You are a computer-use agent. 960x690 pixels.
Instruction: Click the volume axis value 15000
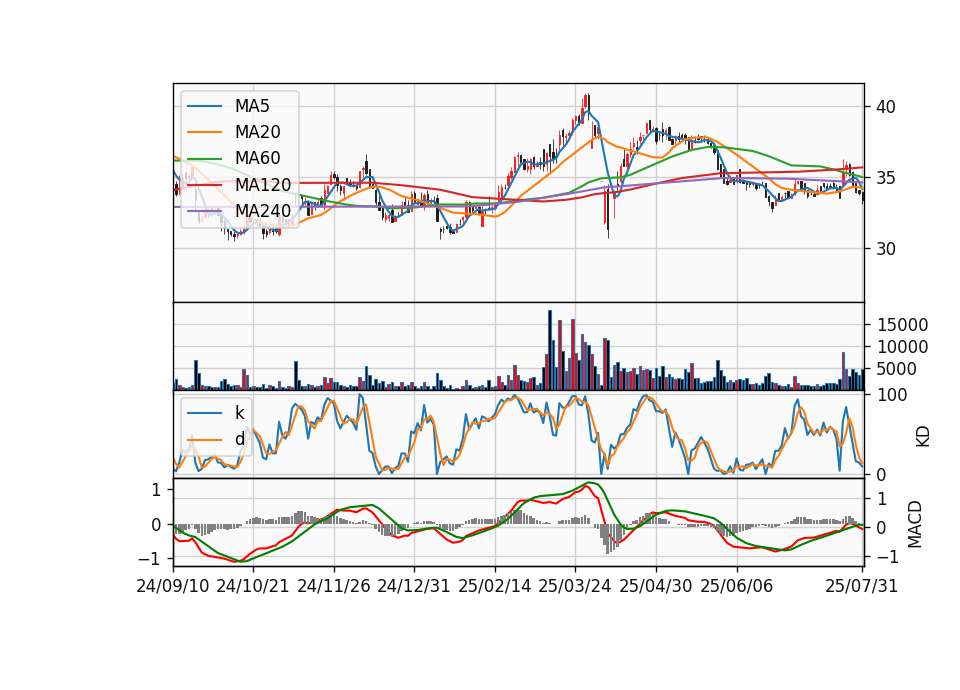coord(902,325)
